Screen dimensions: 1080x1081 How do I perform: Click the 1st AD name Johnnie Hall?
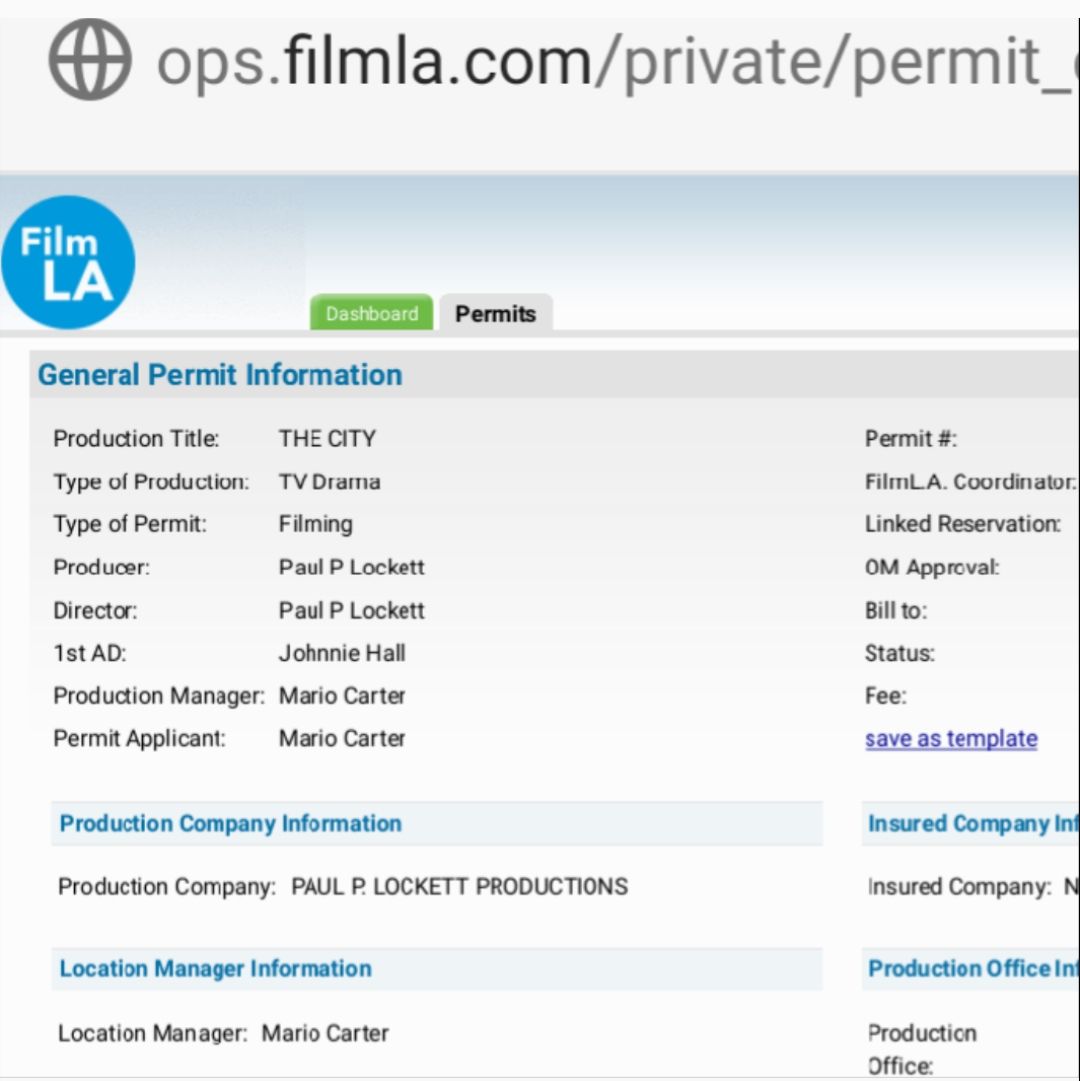point(342,653)
